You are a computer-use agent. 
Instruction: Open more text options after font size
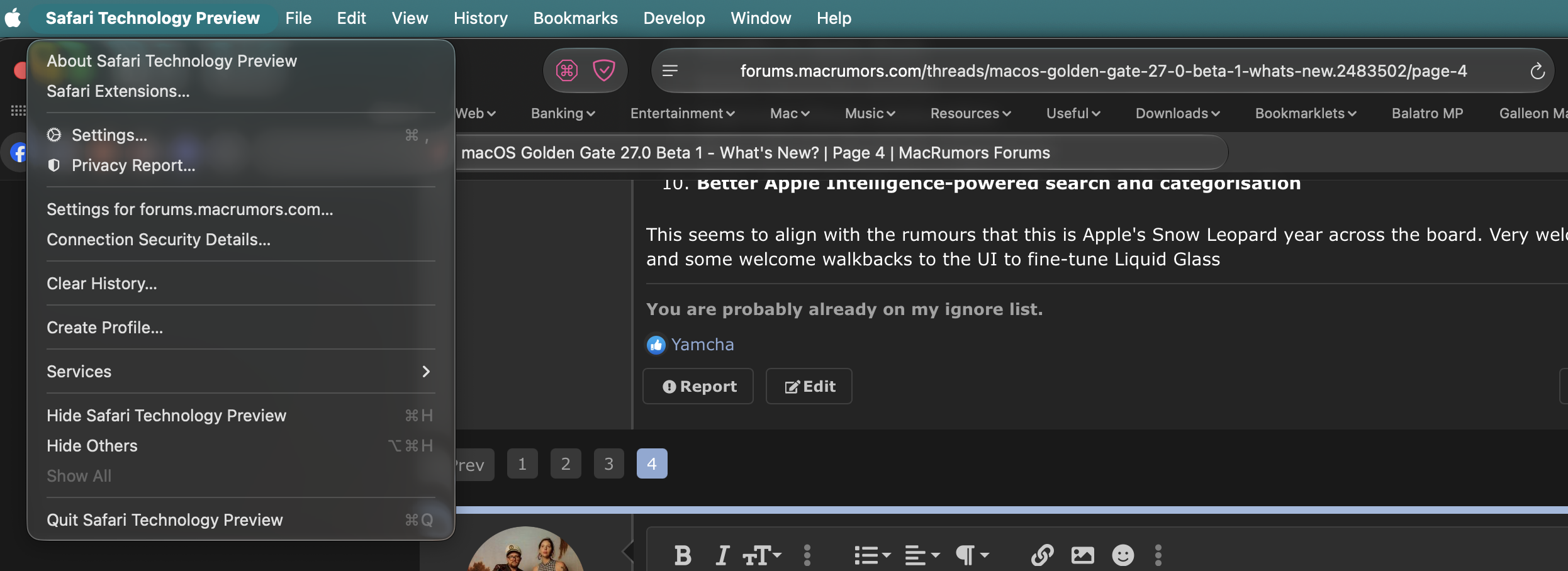tap(807, 555)
